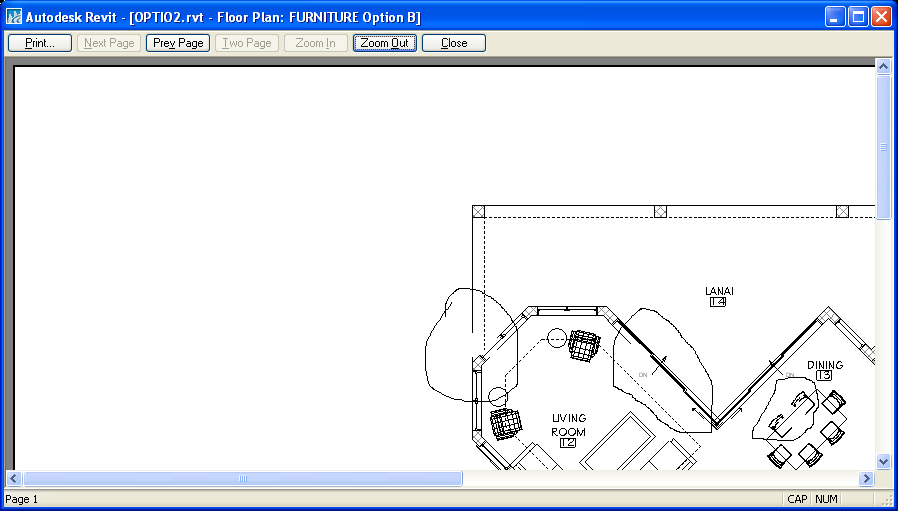The width and height of the screenshot is (898, 511).
Task: Click the room number tag under LIVING ROOM
Action: (x=568, y=443)
